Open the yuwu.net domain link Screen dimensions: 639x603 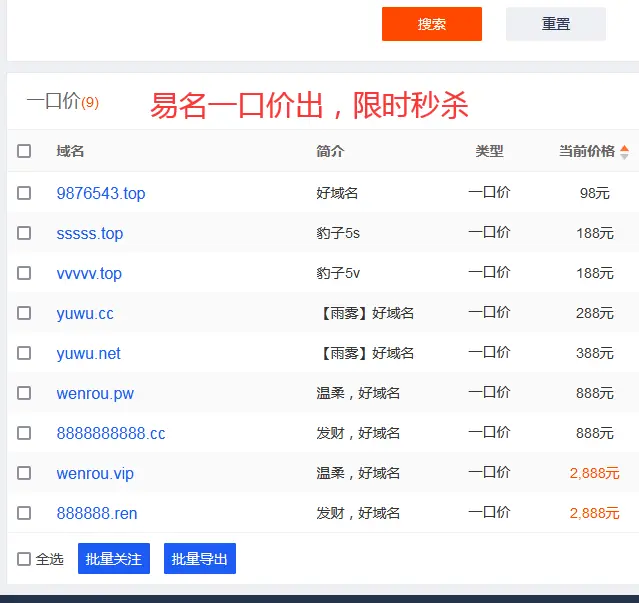coord(88,354)
